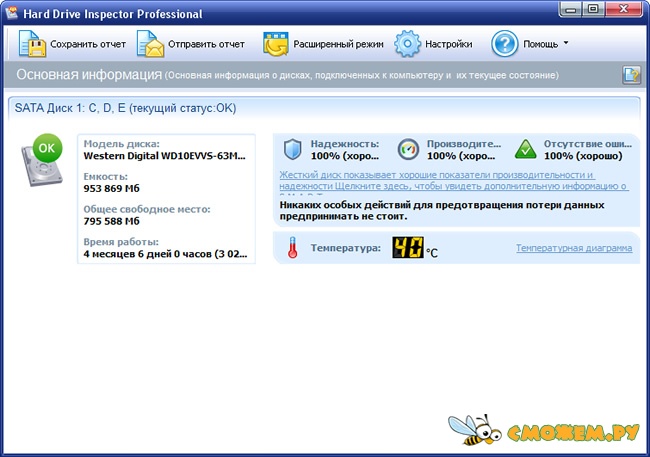The height and width of the screenshot is (457, 650).
Task: Click the capacity value '953 869 Мб'
Action: 112,189
